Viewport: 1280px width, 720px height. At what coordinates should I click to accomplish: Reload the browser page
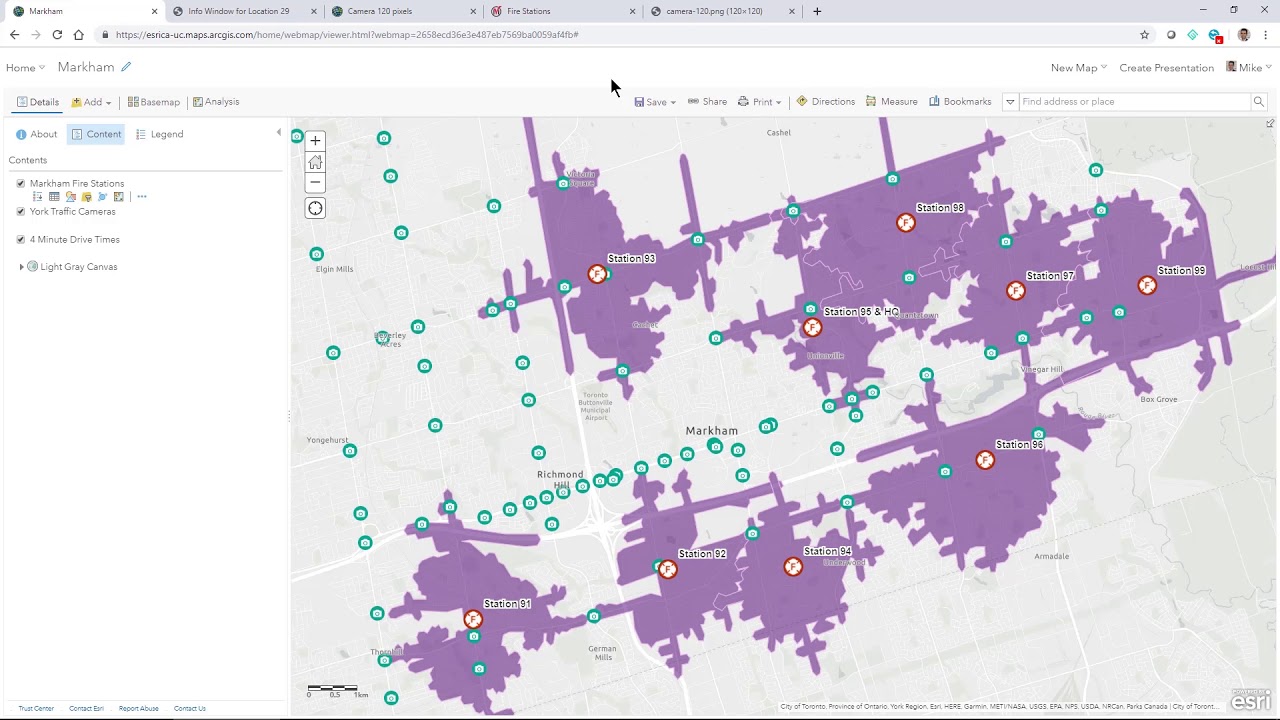click(57, 34)
